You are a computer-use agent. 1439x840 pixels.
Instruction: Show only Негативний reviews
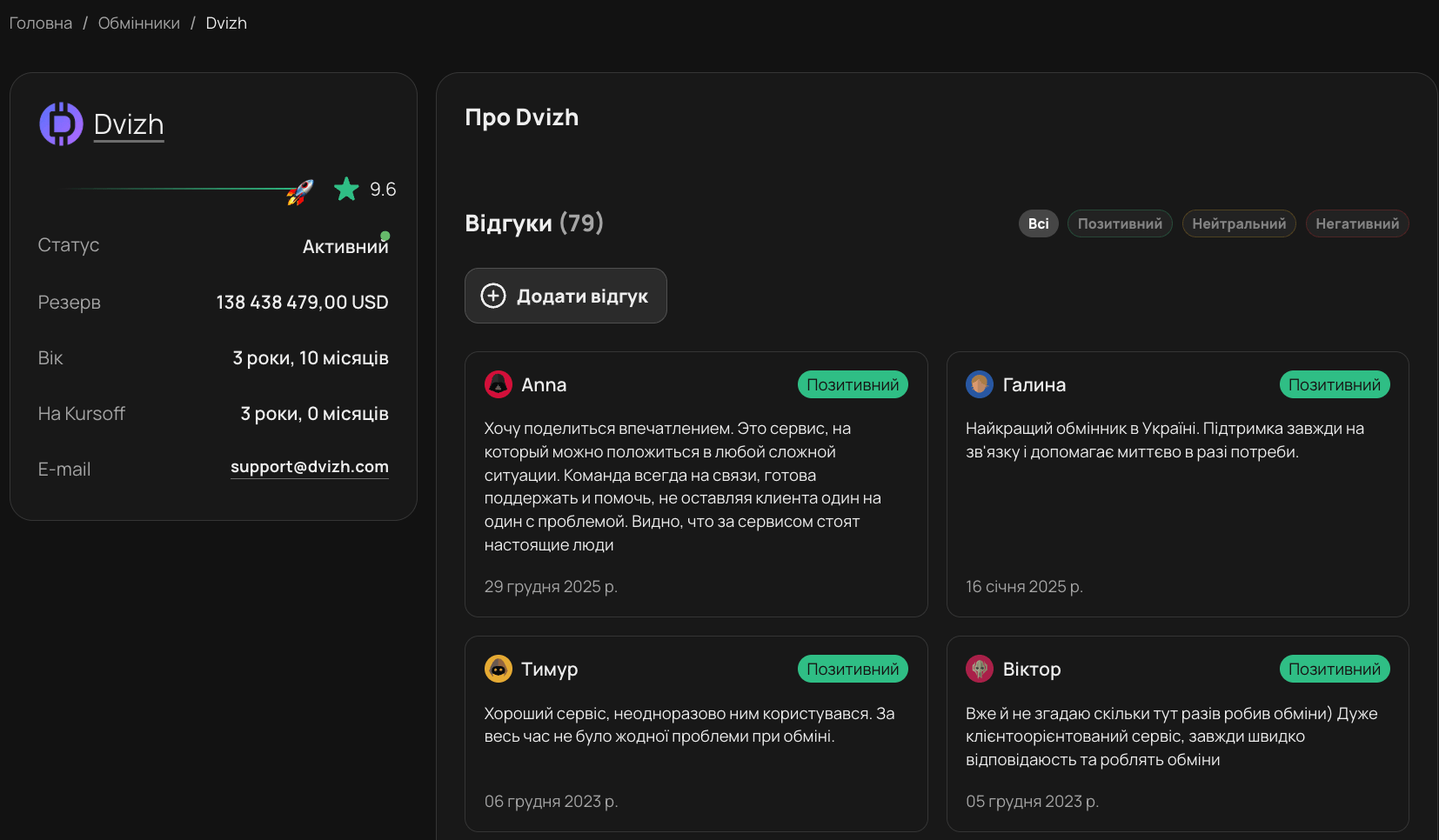pyautogui.click(x=1357, y=223)
